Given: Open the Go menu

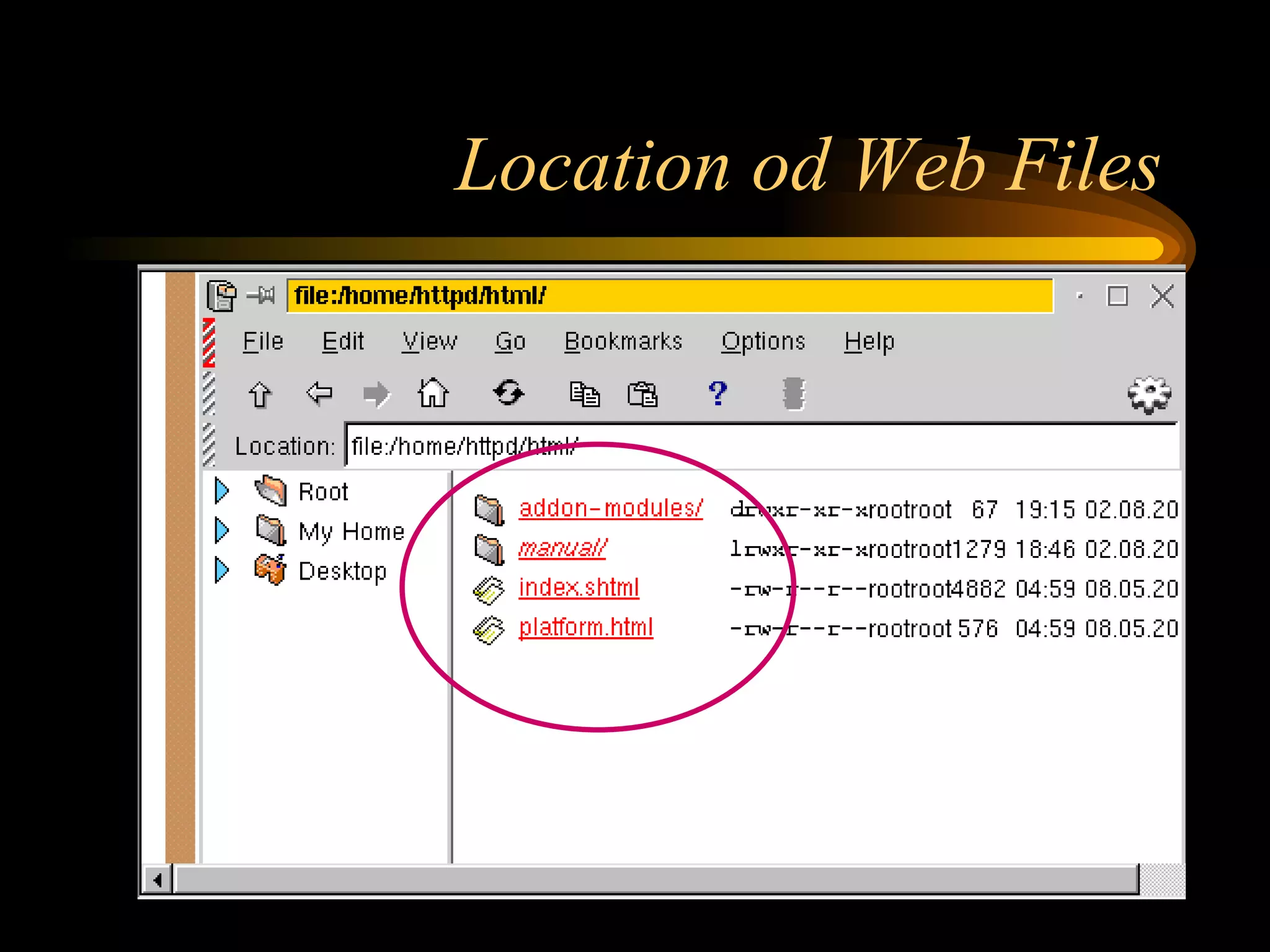Looking at the screenshot, I should tap(510, 342).
